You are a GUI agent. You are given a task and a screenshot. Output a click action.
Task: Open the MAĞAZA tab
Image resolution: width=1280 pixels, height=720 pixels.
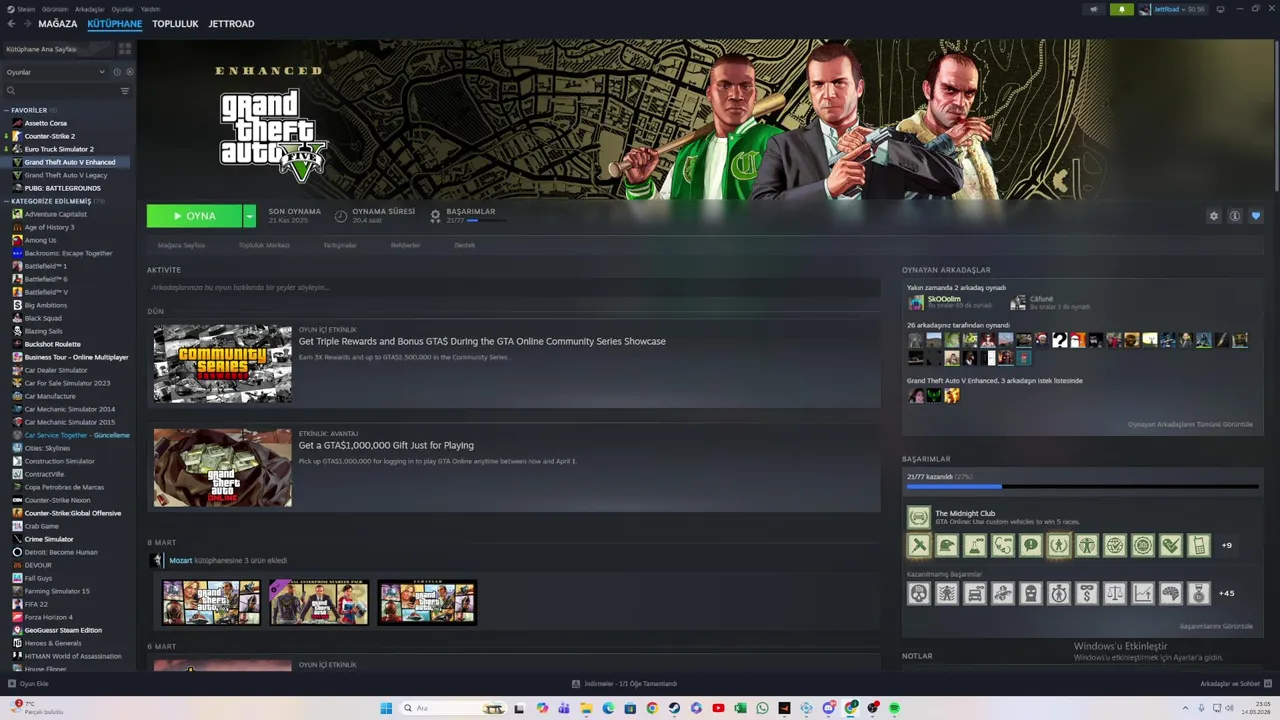coord(57,24)
